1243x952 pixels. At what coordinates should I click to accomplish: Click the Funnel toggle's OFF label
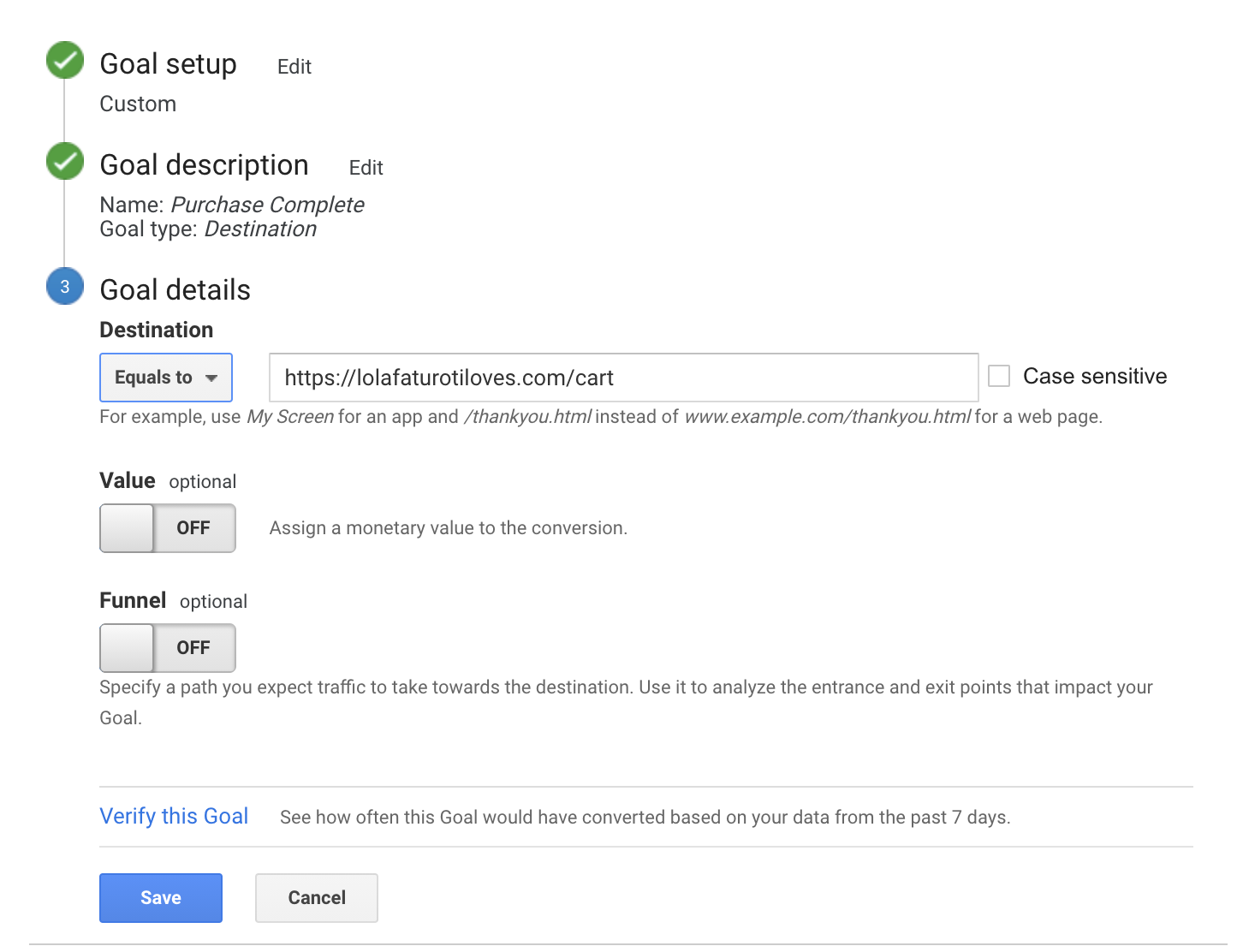(193, 648)
